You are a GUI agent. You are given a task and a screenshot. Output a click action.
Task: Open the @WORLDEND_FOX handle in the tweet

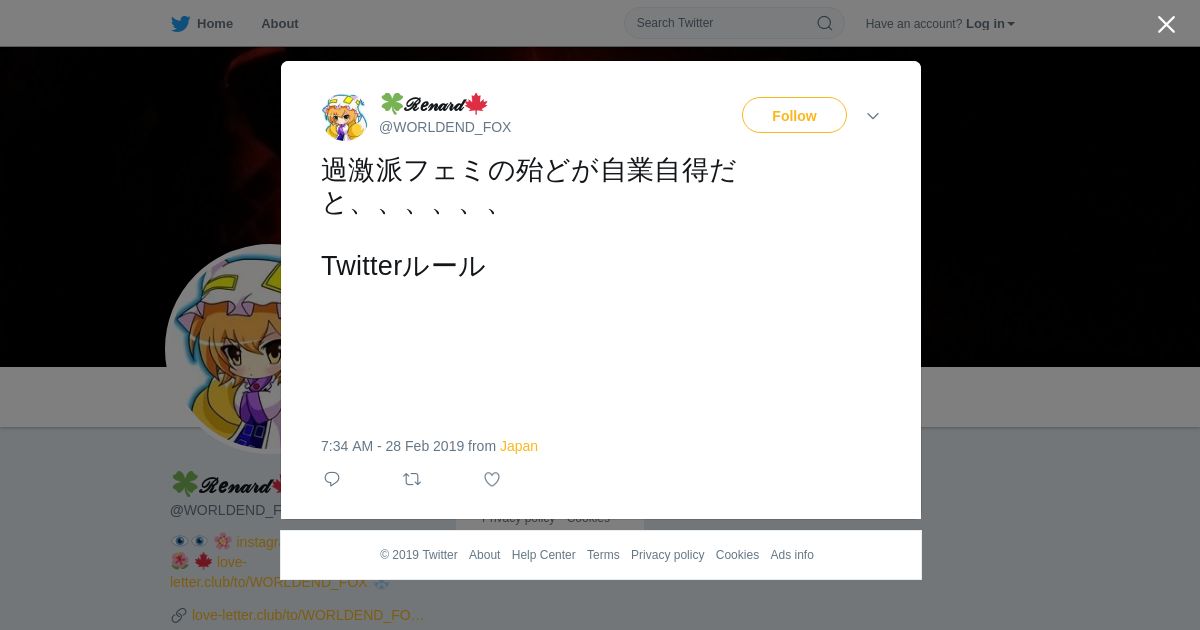click(x=445, y=127)
